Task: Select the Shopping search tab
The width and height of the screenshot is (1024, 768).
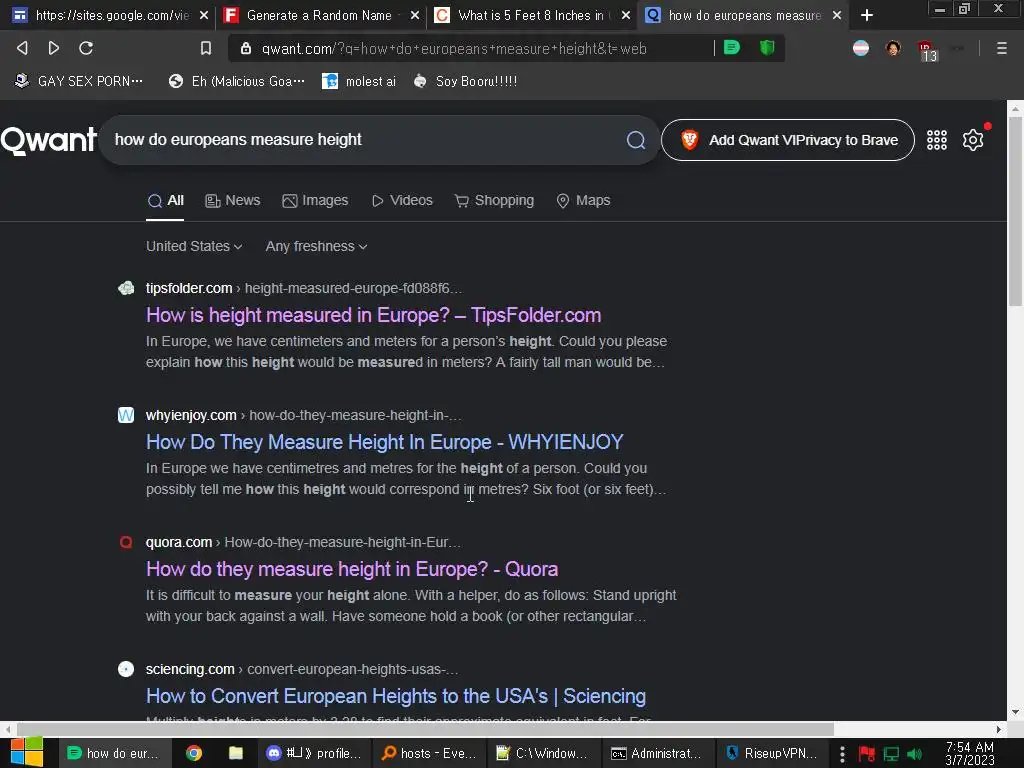Action: 494,200
